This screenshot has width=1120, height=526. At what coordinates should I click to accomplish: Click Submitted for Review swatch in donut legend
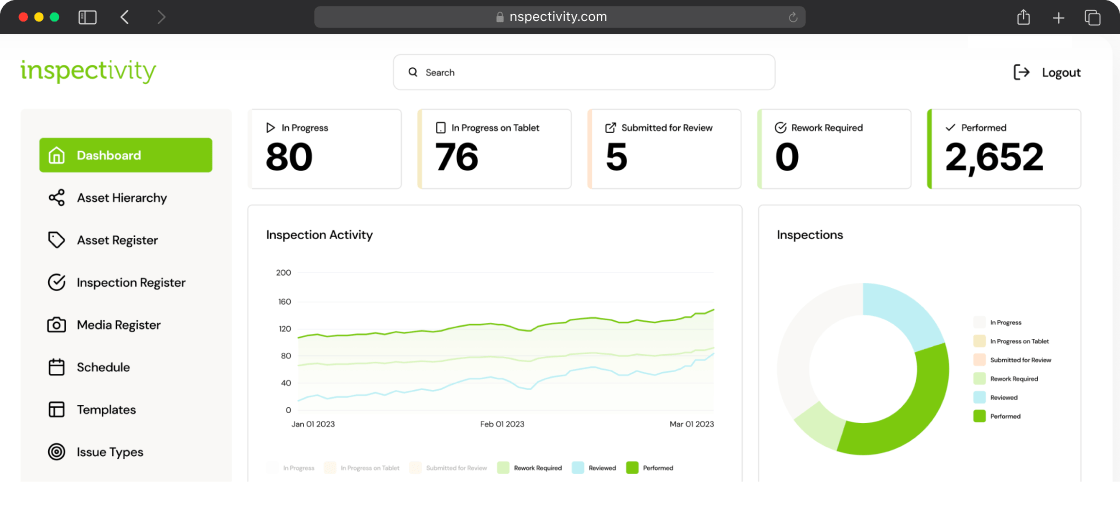click(979, 359)
